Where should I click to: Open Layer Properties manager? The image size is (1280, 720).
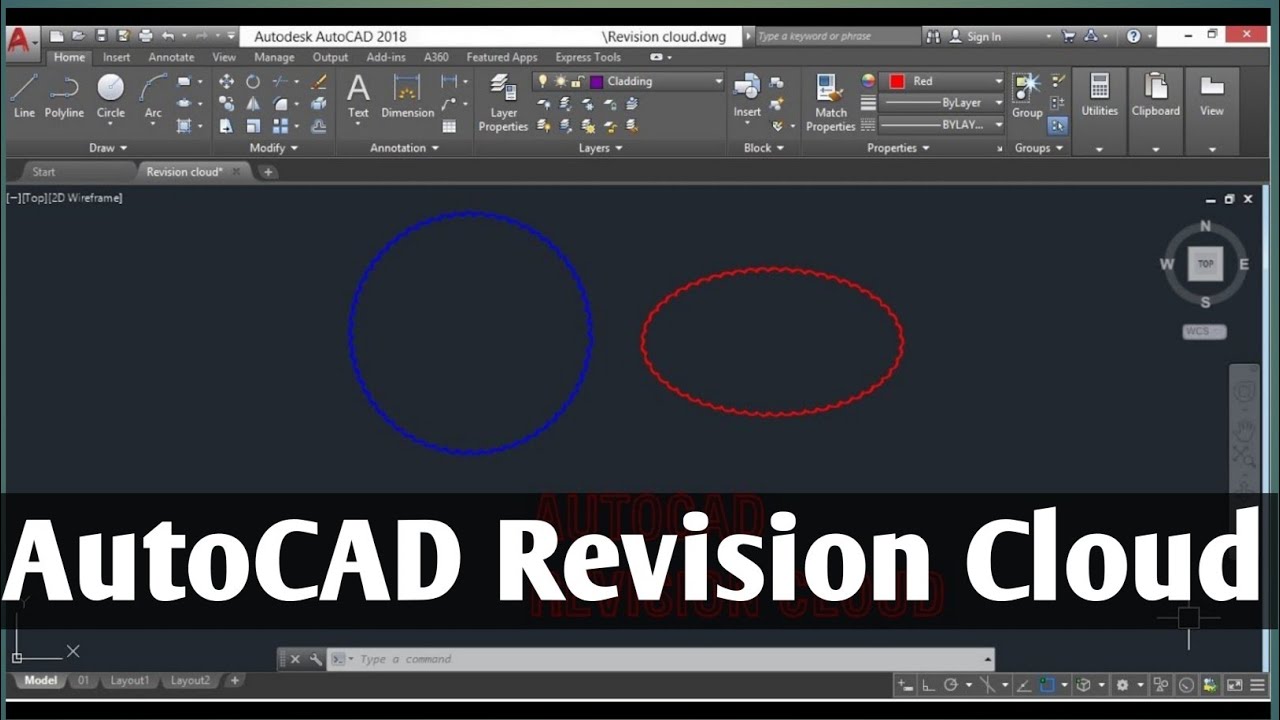click(x=503, y=102)
